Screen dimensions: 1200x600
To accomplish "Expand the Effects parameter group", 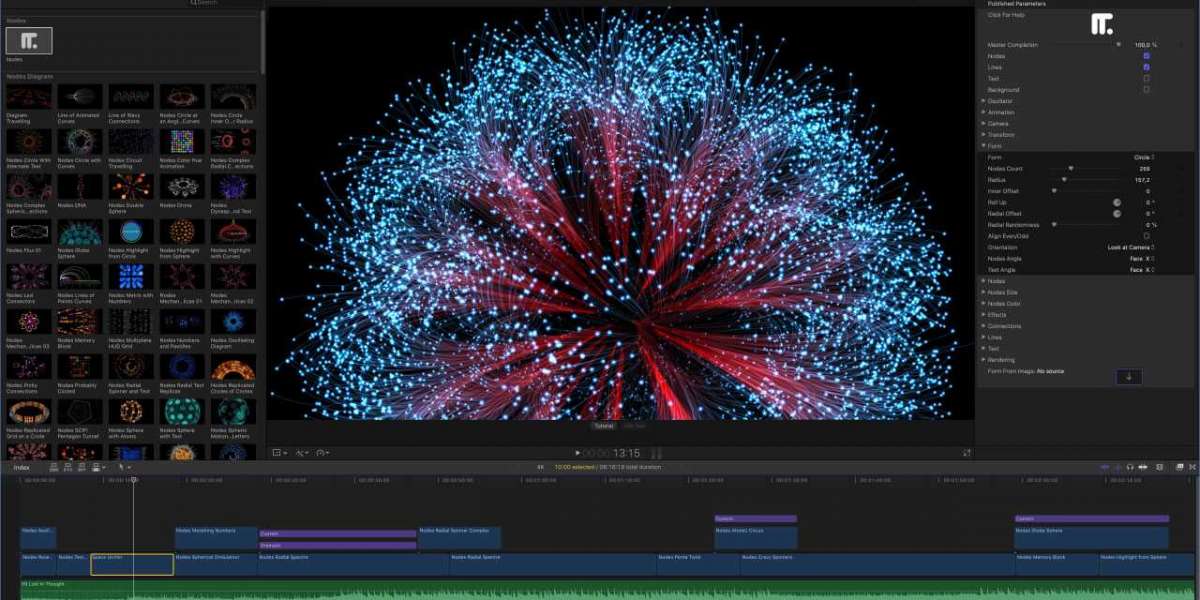I will click(x=983, y=314).
